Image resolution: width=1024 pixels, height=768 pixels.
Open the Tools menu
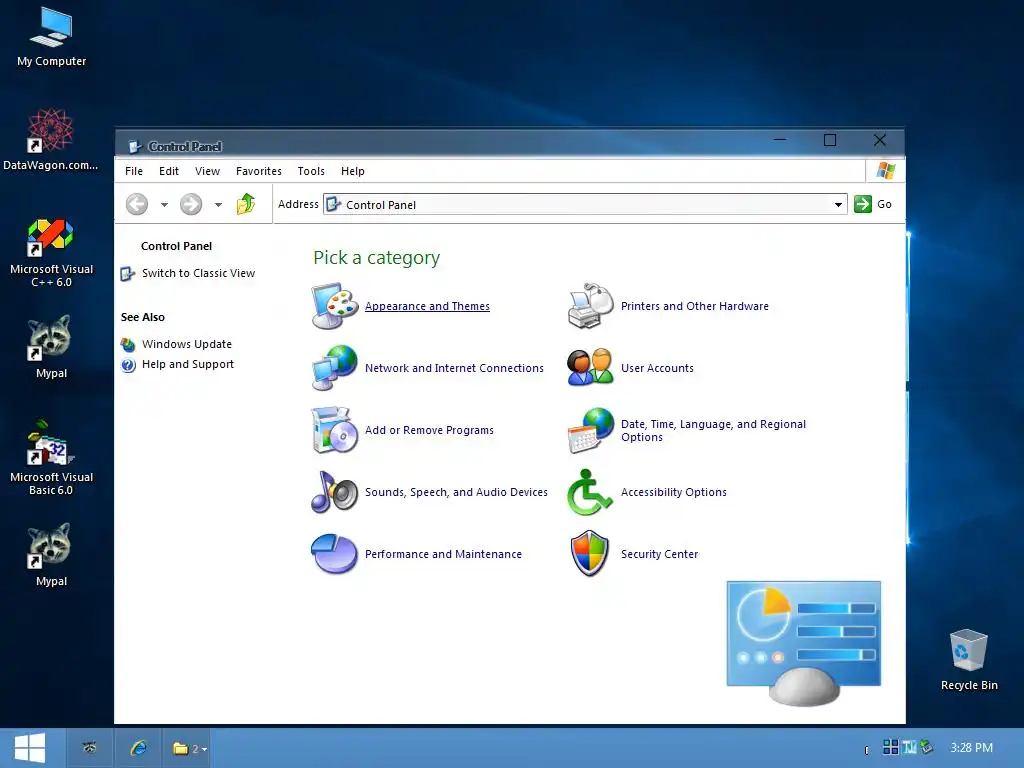(x=311, y=171)
